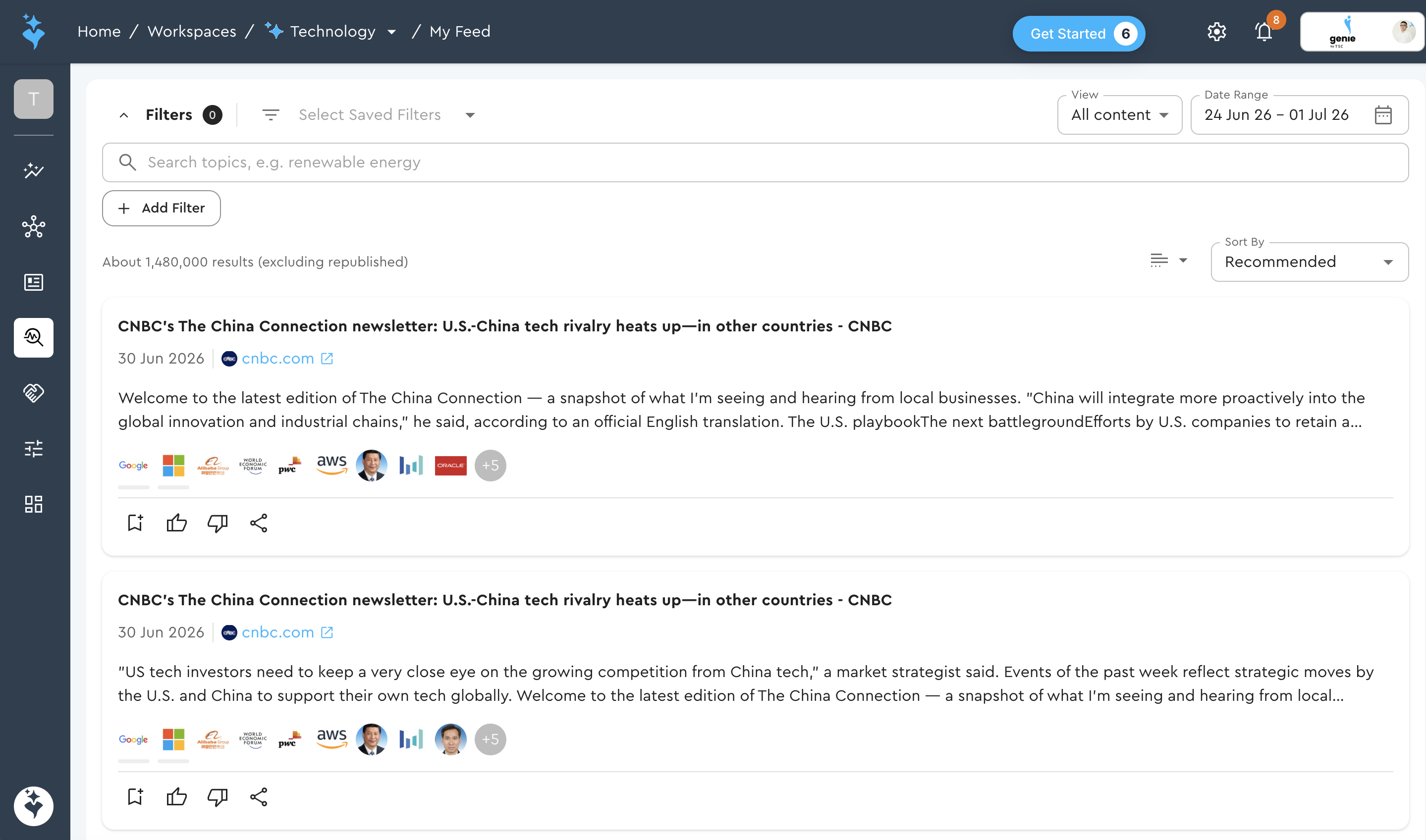Viewport: 1426px width, 840px height.
Task: Click My Feed breadcrumb
Action: (x=460, y=32)
